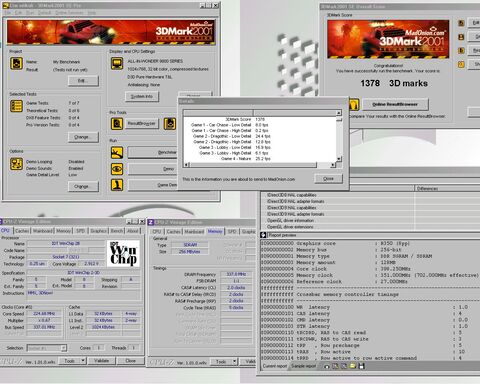Click the Differences column header

click(447, 188)
